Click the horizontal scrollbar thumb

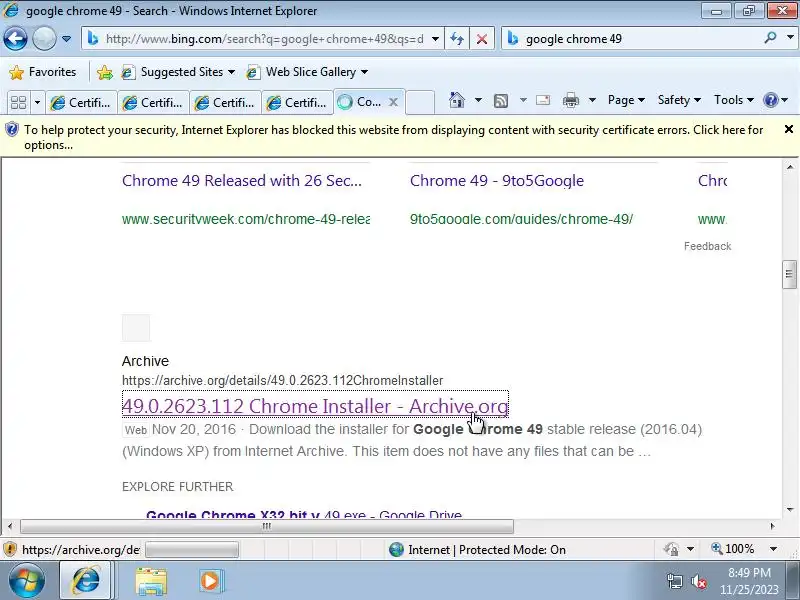click(267, 526)
